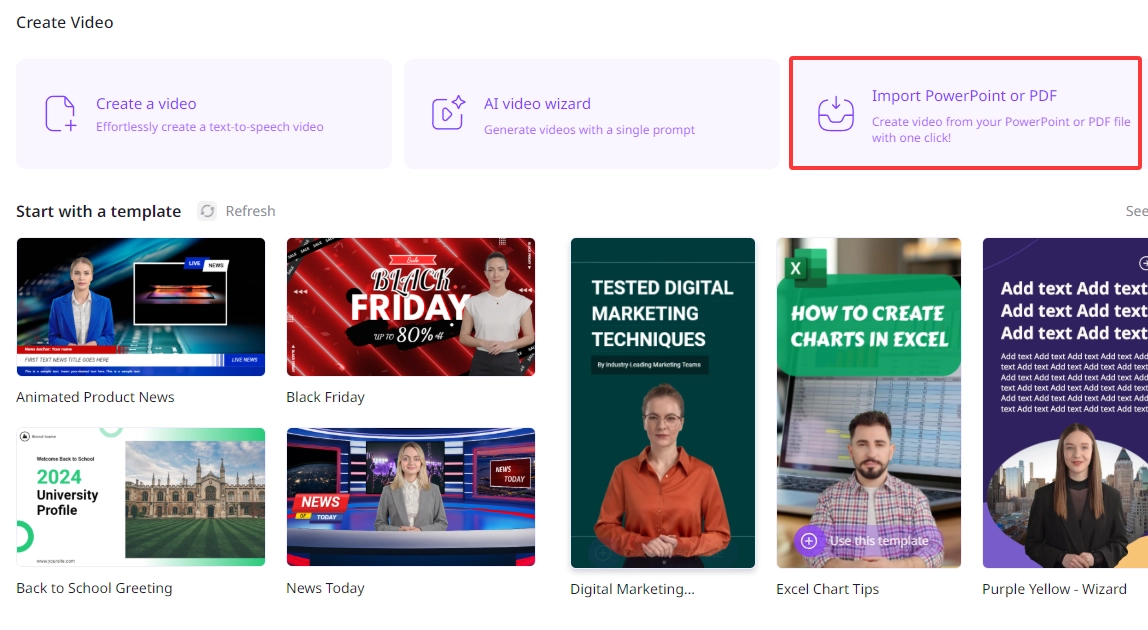Launch the AI video wizard

pyautogui.click(x=591, y=113)
